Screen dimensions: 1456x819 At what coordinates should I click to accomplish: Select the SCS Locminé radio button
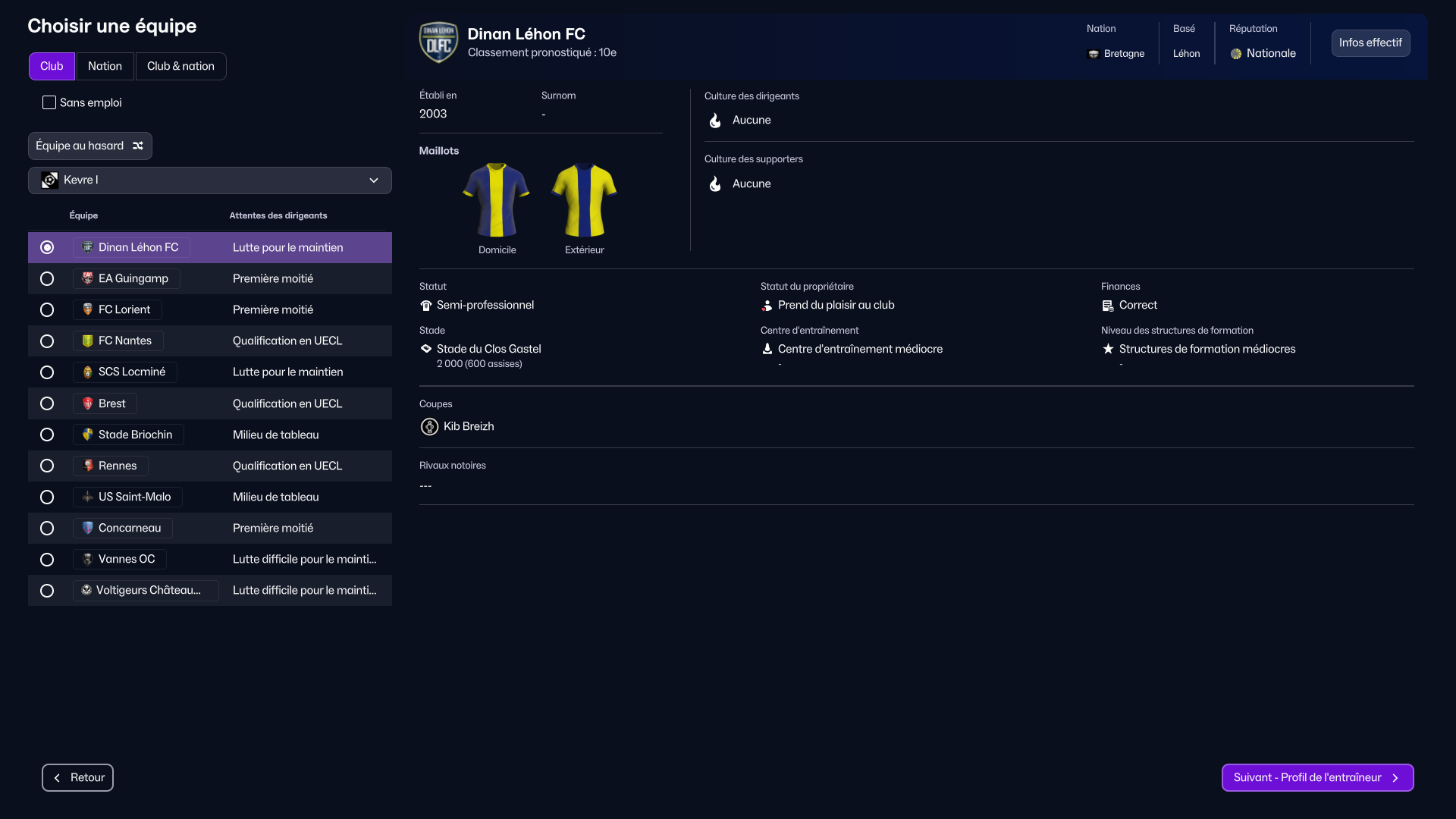(47, 372)
